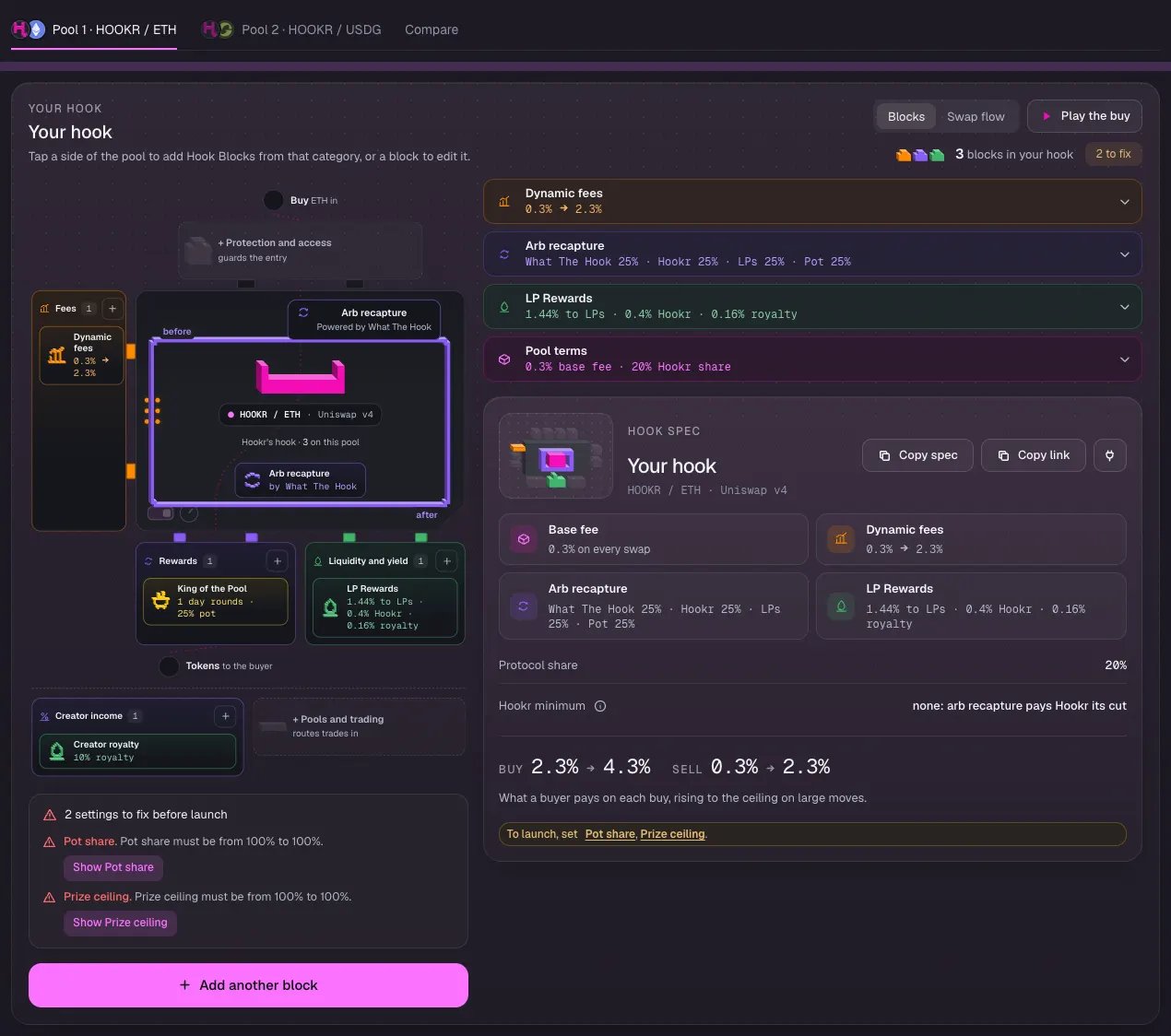Viewport: 1171px width, 1036px height.
Task: Click the 'HOOKR / ETH · Uniswap v4' pool pill
Action: point(301,415)
